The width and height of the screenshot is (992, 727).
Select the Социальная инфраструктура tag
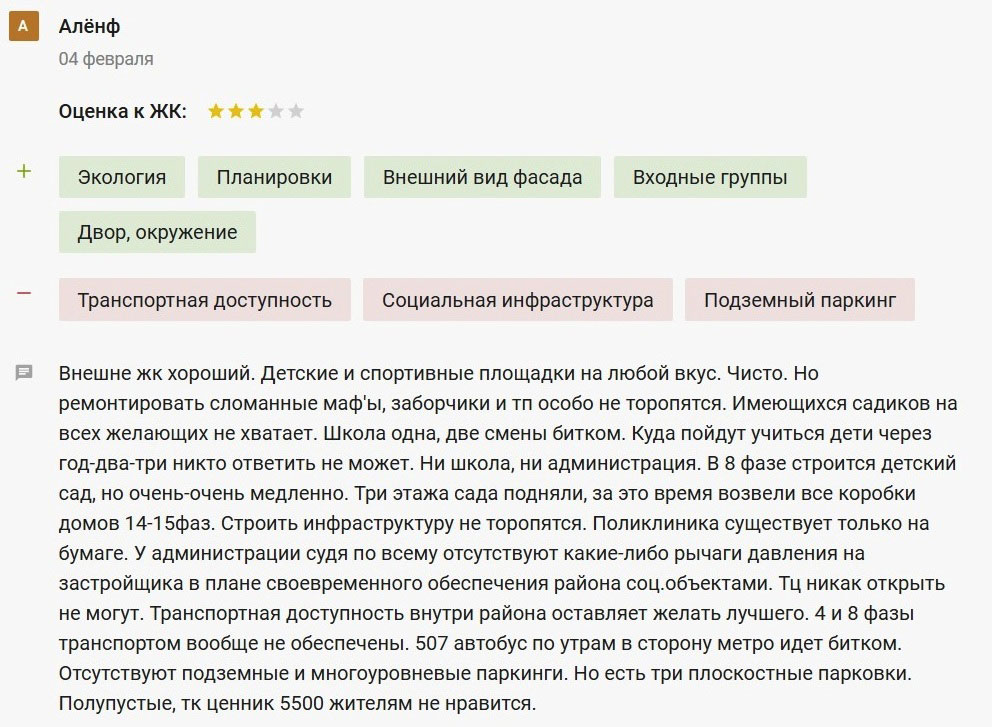coord(518,300)
